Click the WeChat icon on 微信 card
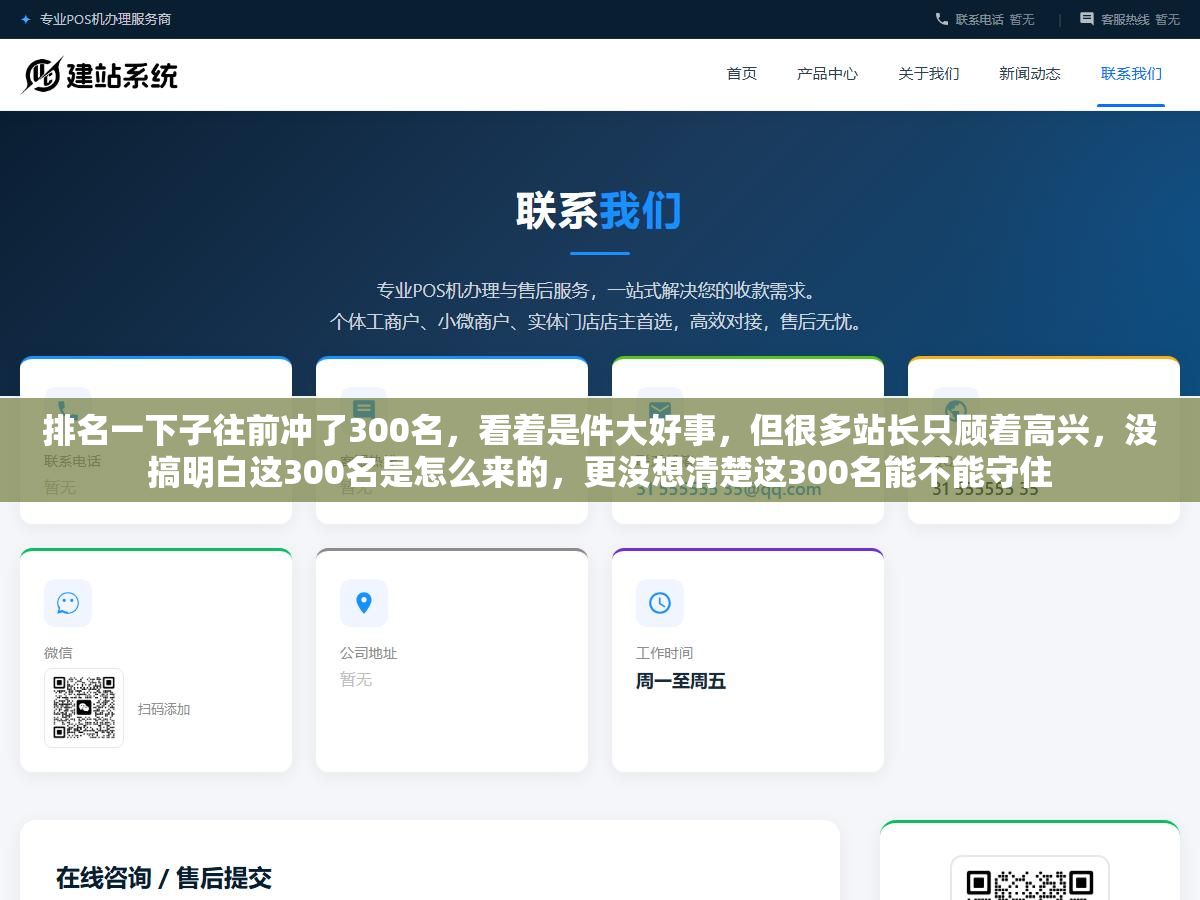The width and height of the screenshot is (1200, 900). (x=68, y=603)
